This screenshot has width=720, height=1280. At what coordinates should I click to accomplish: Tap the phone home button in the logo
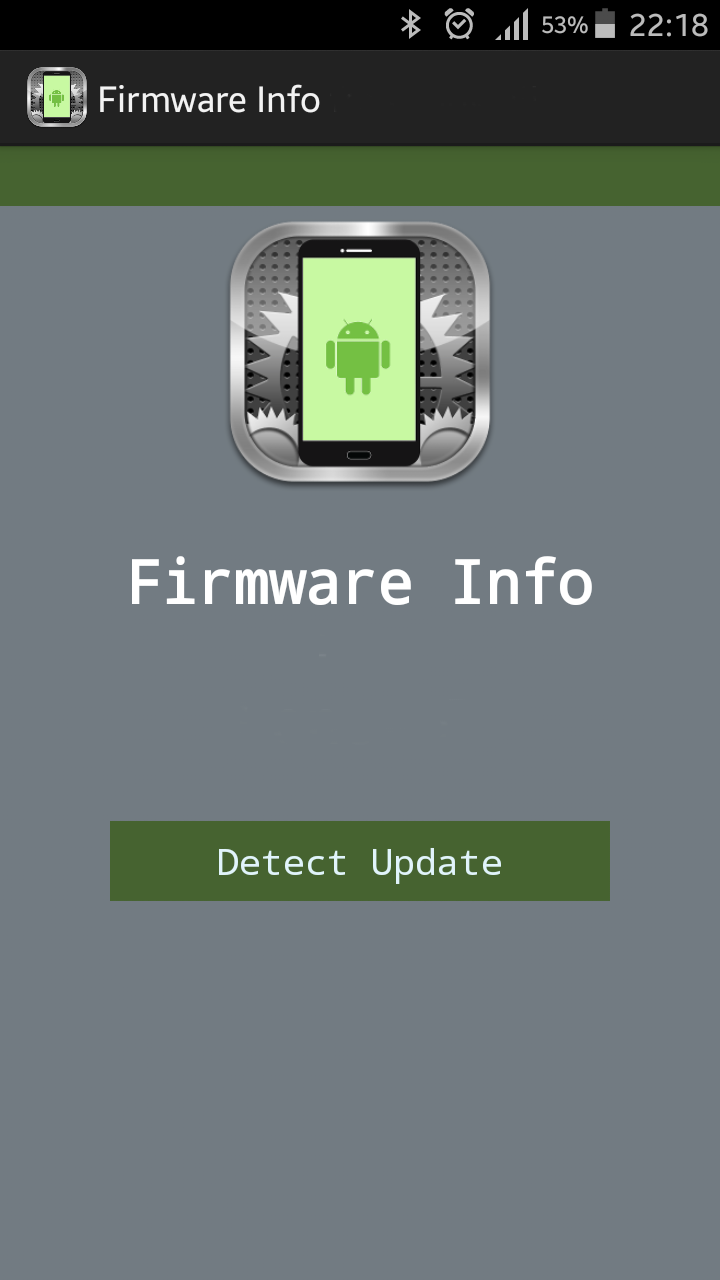pyautogui.click(x=359, y=456)
